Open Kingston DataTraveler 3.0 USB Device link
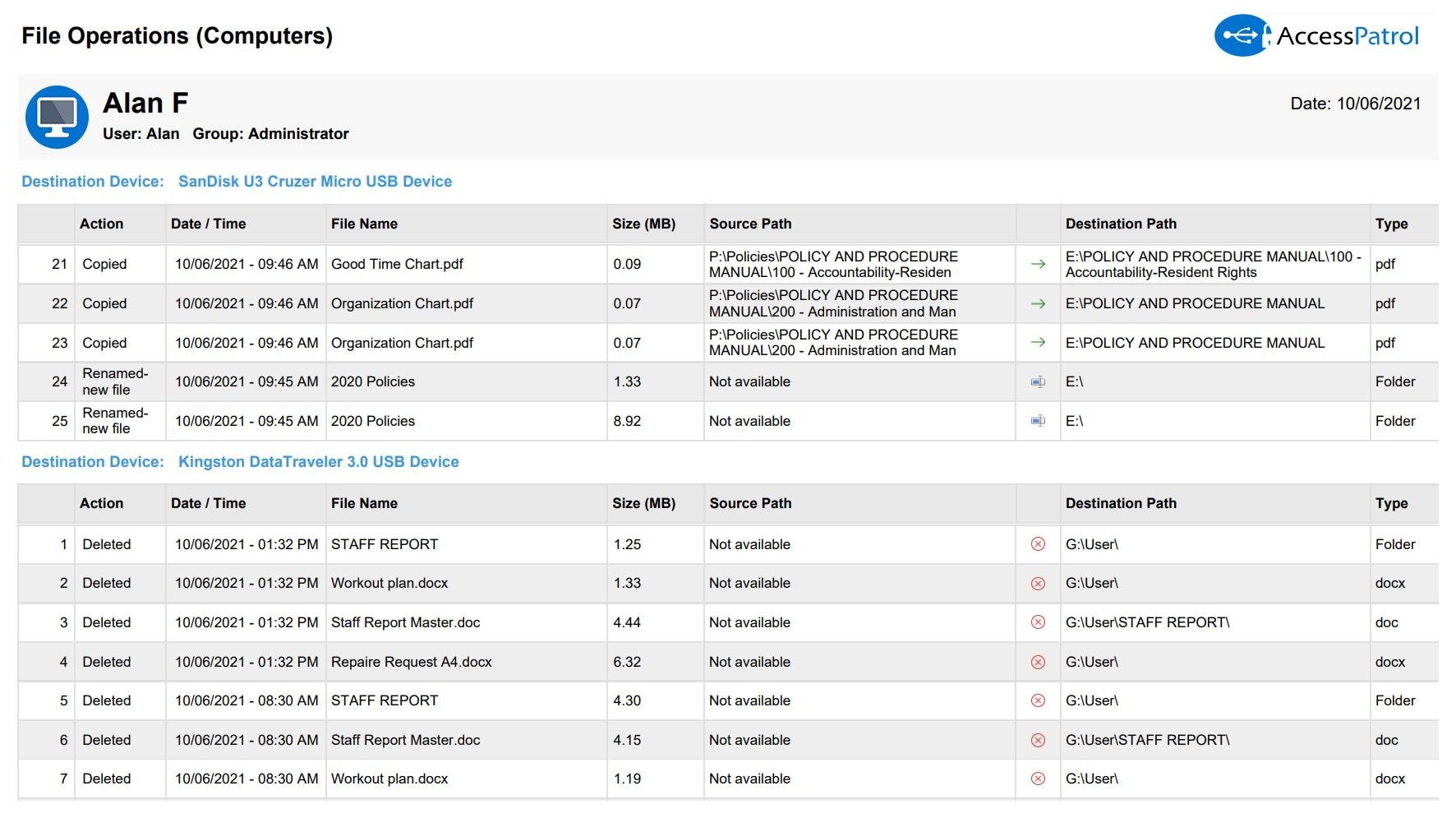 pos(318,462)
